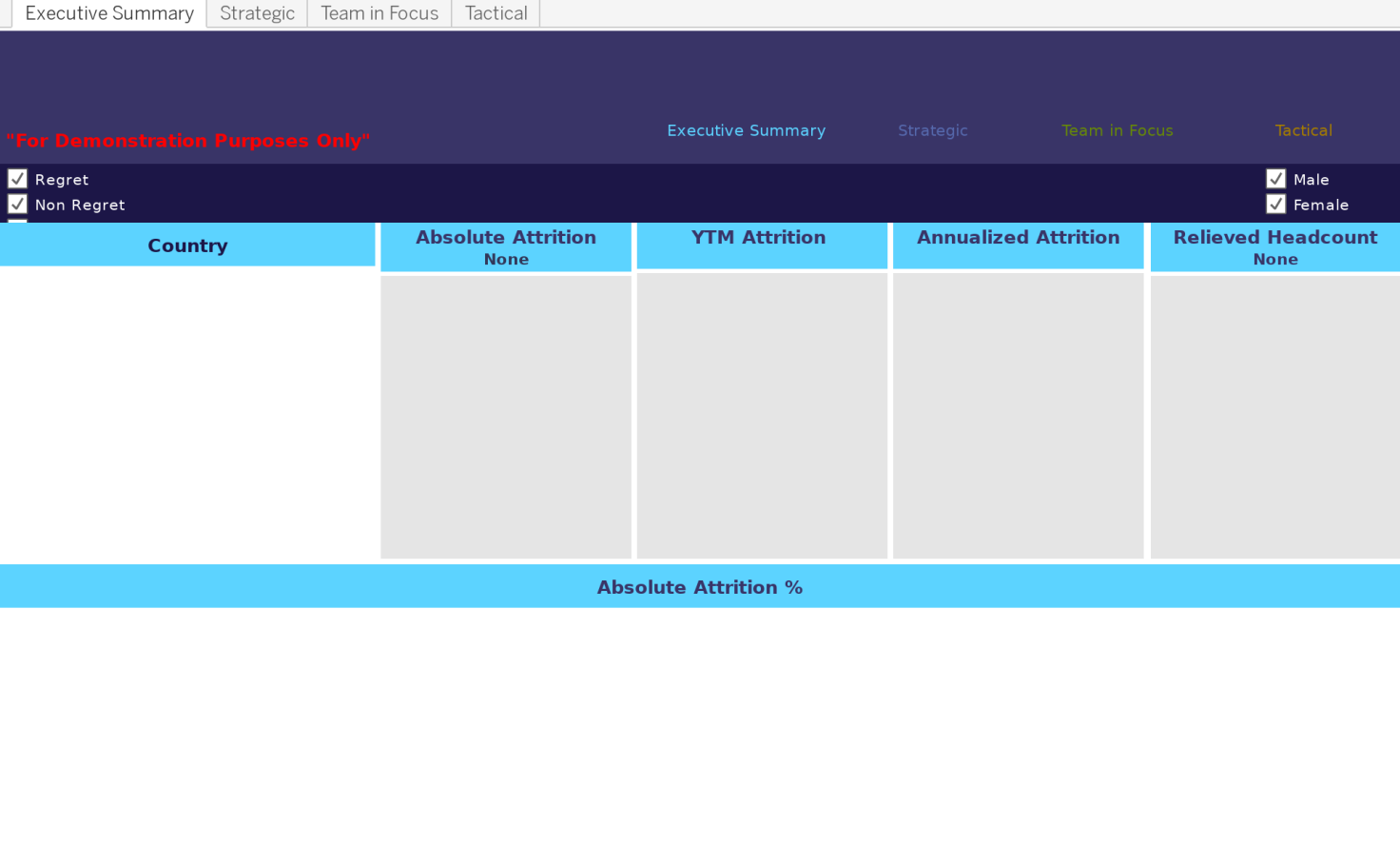The height and width of the screenshot is (864, 1400).
Task: Go to Team in Focus via the header link
Action: (1118, 130)
